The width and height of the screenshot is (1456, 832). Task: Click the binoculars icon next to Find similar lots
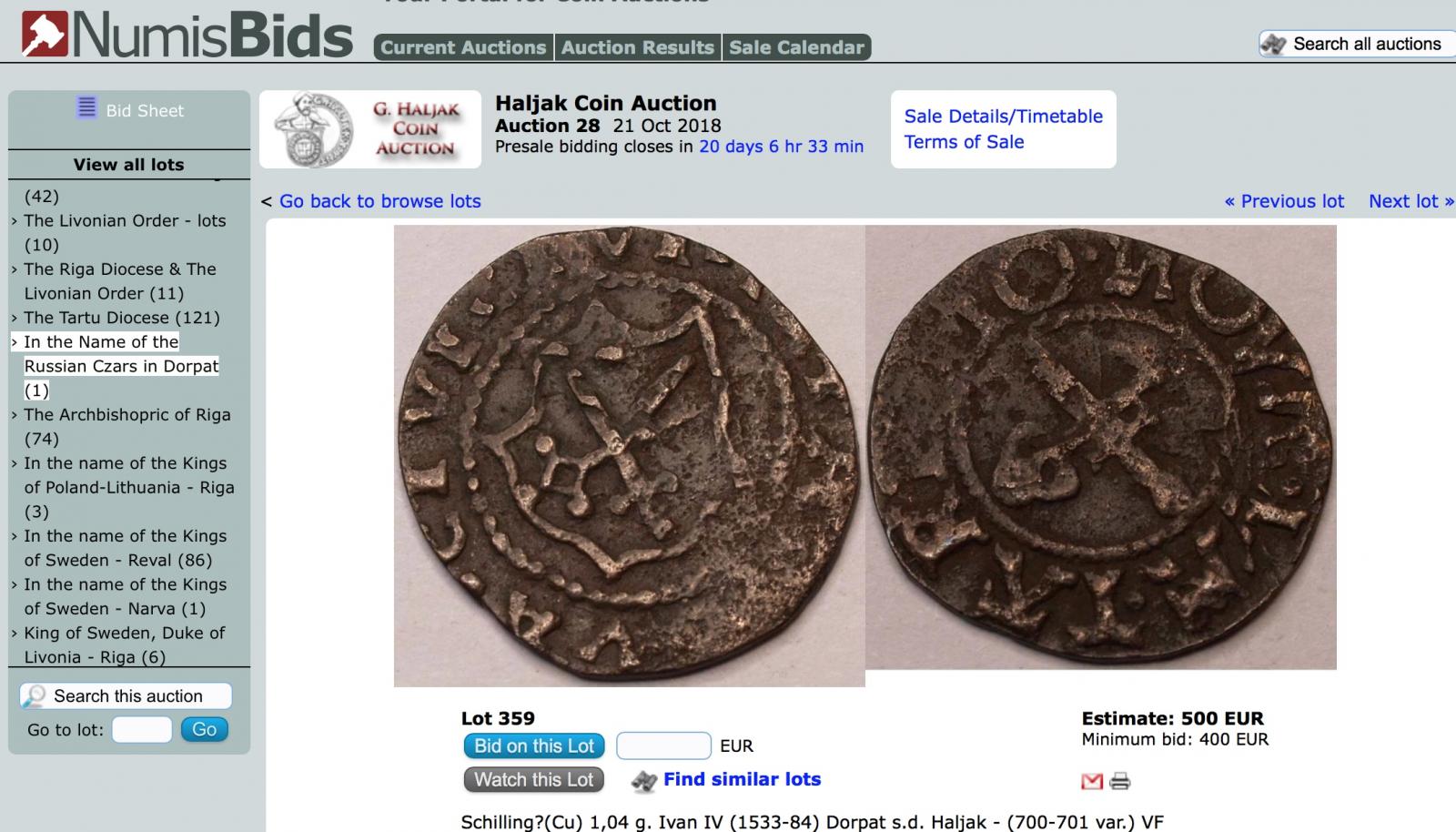[644, 781]
